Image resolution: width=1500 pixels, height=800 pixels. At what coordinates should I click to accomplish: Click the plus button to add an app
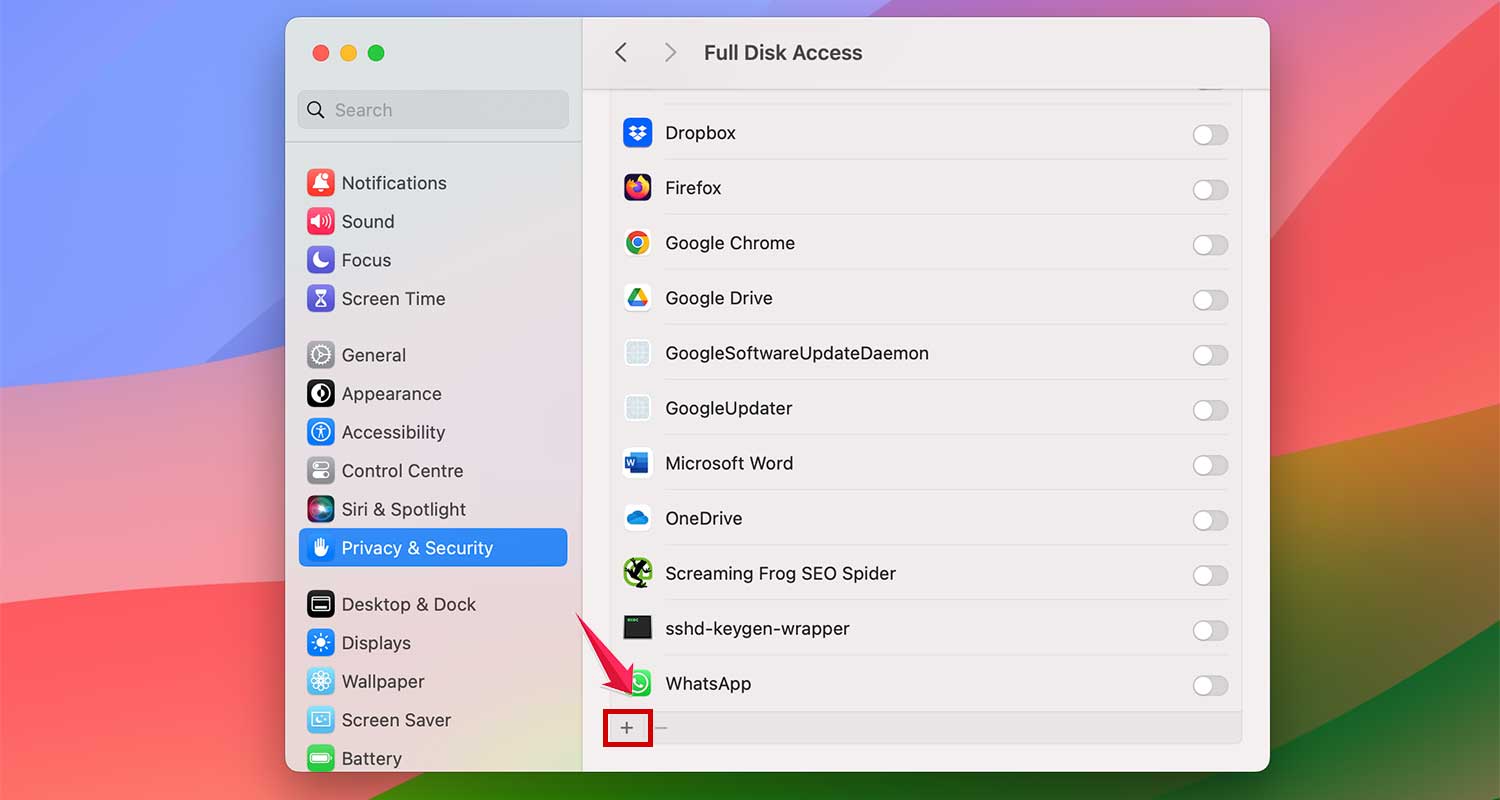[x=627, y=727]
